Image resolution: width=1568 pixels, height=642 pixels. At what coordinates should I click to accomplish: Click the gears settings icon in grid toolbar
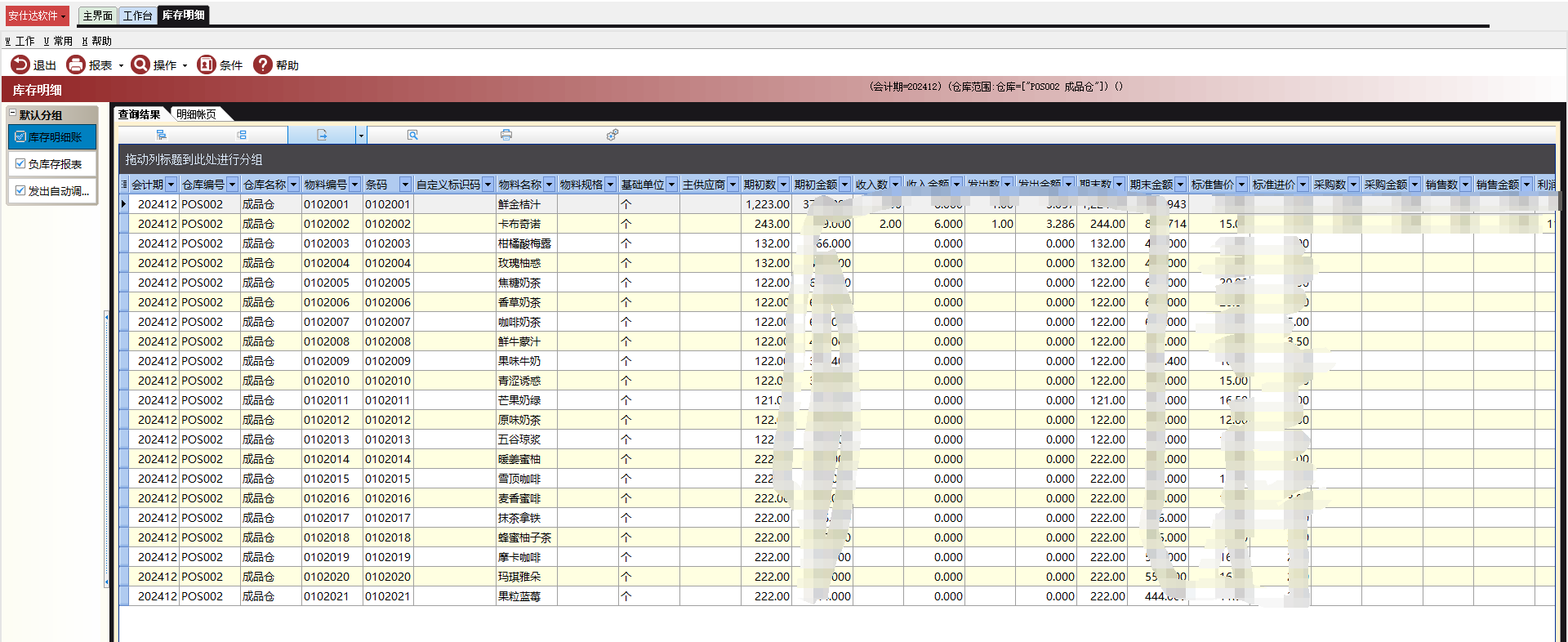(x=612, y=135)
